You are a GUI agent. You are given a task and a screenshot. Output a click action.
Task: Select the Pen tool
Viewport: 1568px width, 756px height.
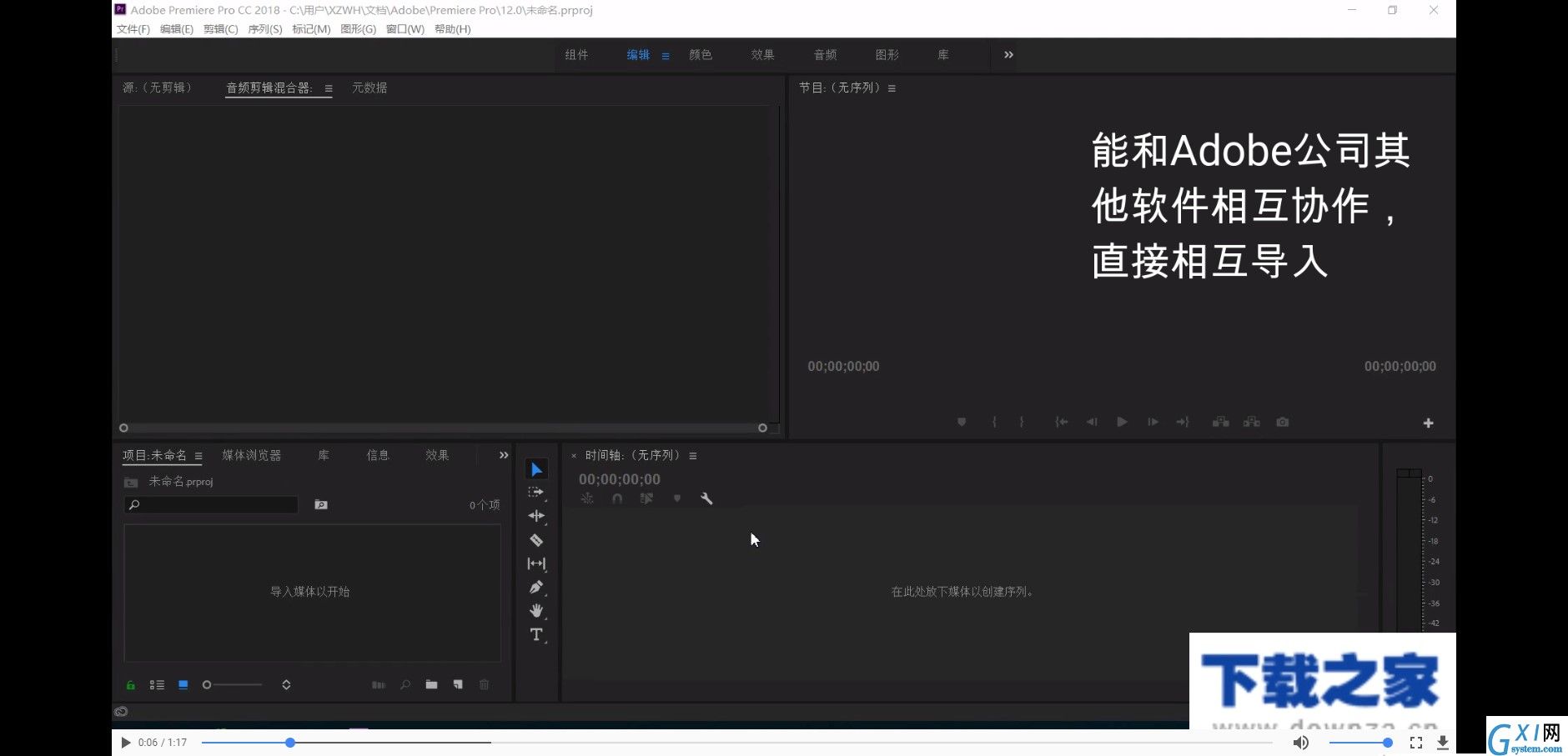coord(536,587)
